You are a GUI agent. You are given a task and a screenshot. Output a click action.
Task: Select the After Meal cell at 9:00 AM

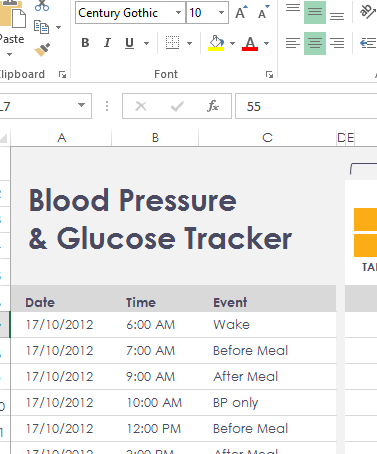click(x=267, y=377)
